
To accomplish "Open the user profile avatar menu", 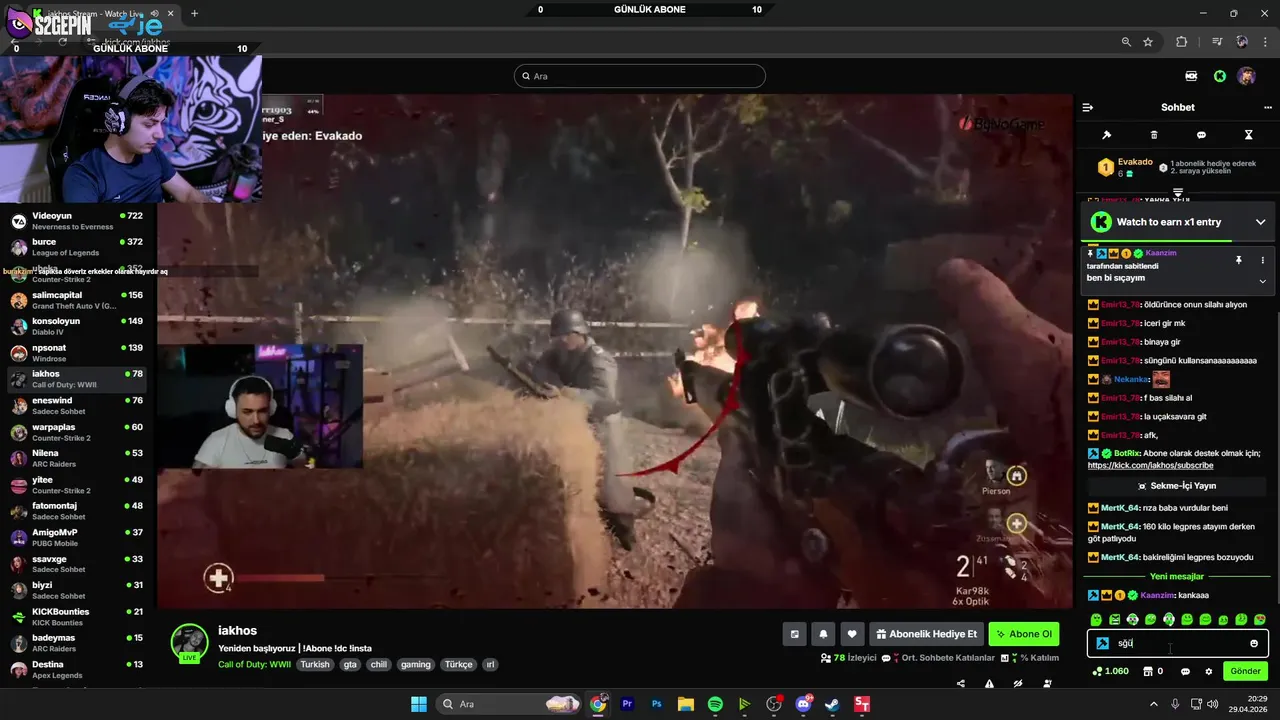I will 1246,76.
